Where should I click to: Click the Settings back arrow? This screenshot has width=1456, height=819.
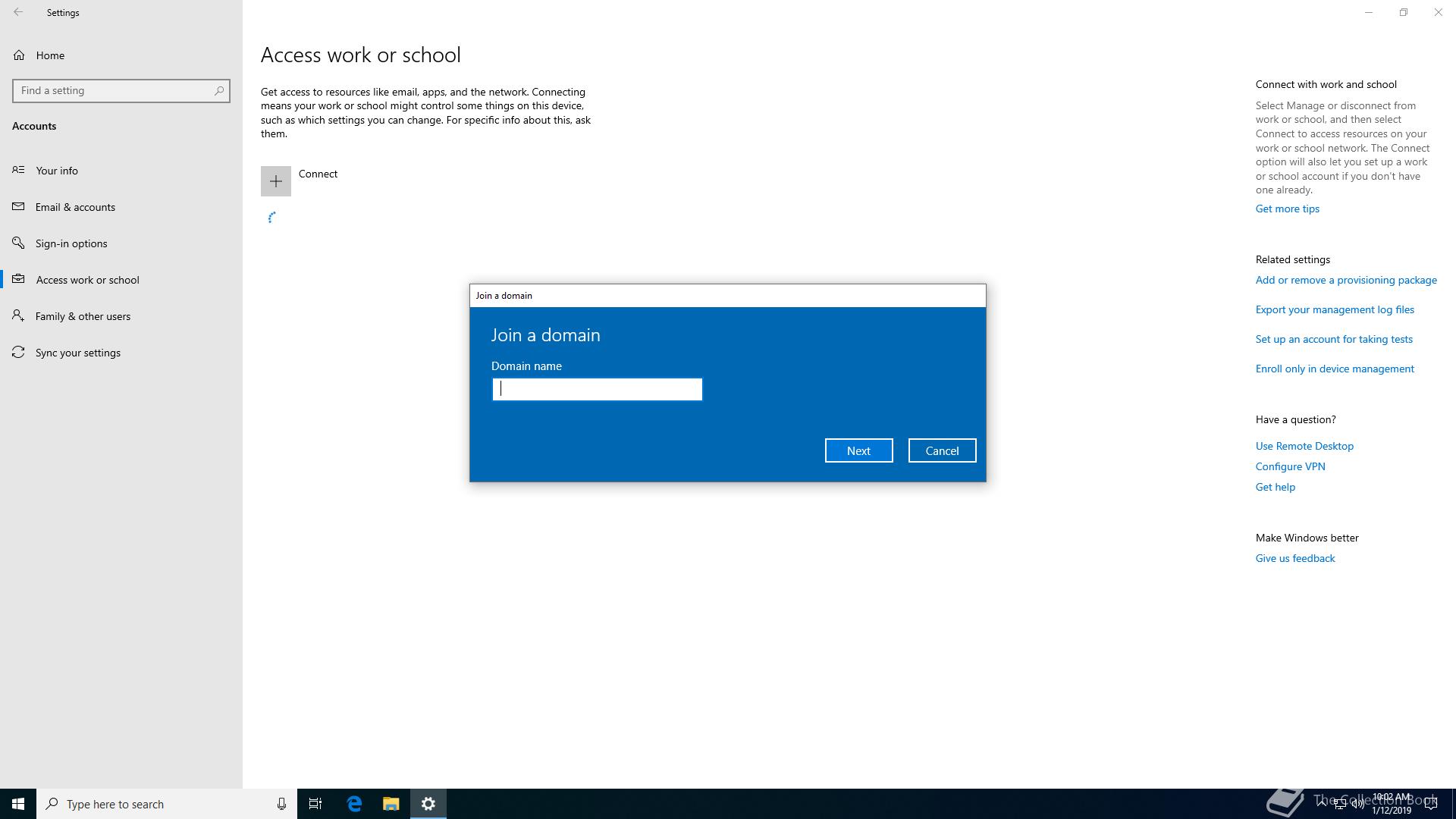[x=18, y=12]
